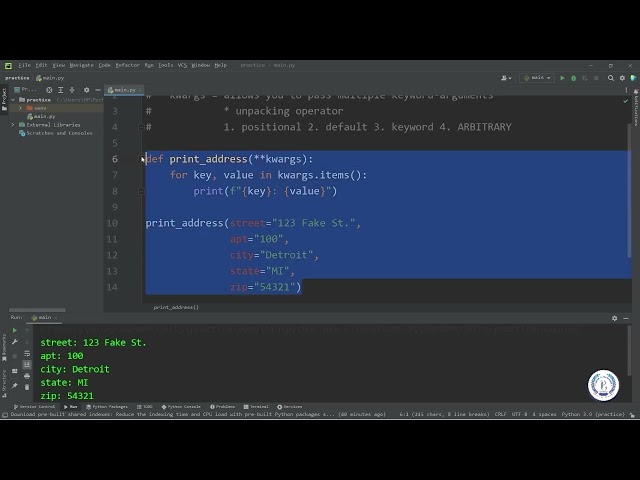Close the main.py editor tab
Viewport: 640px width, 480px height.
(140, 90)
